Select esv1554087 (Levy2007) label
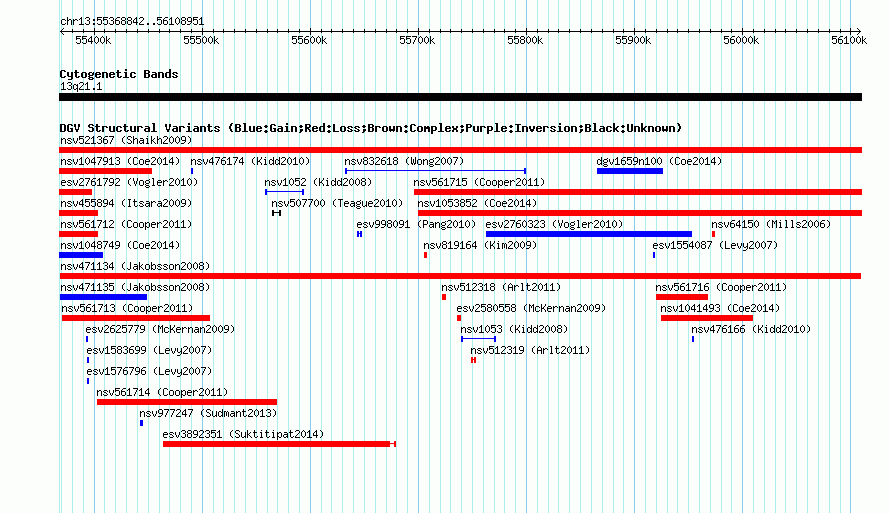 click(715, 245)
